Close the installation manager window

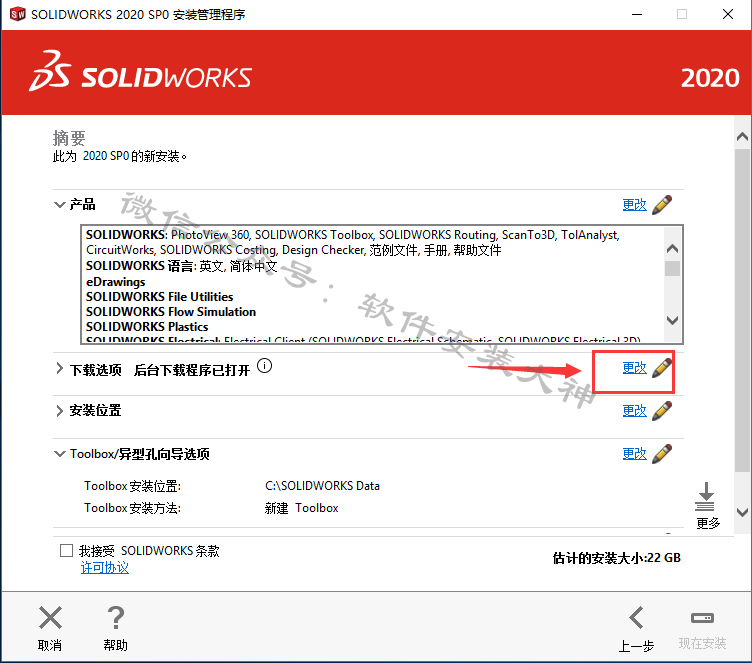[728, 14]
